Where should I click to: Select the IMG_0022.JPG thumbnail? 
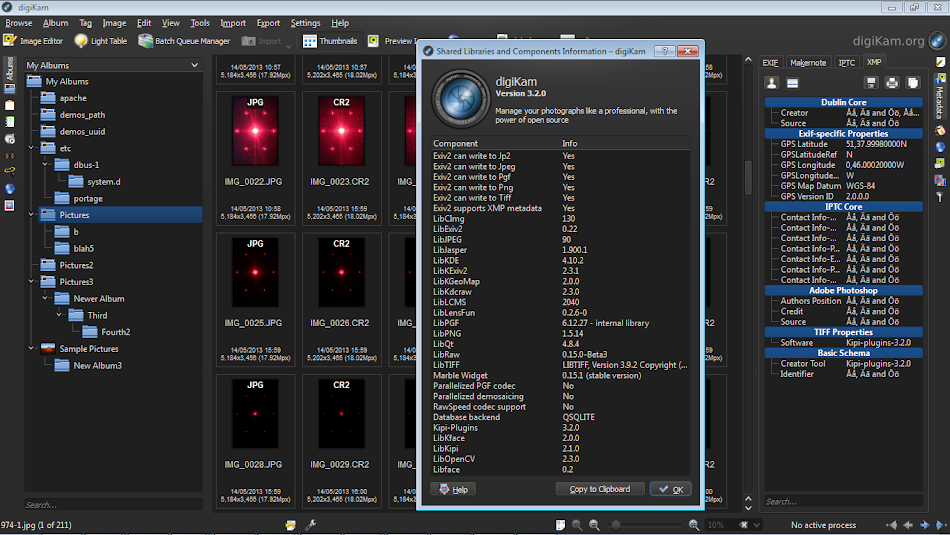(x=254, y=131)
